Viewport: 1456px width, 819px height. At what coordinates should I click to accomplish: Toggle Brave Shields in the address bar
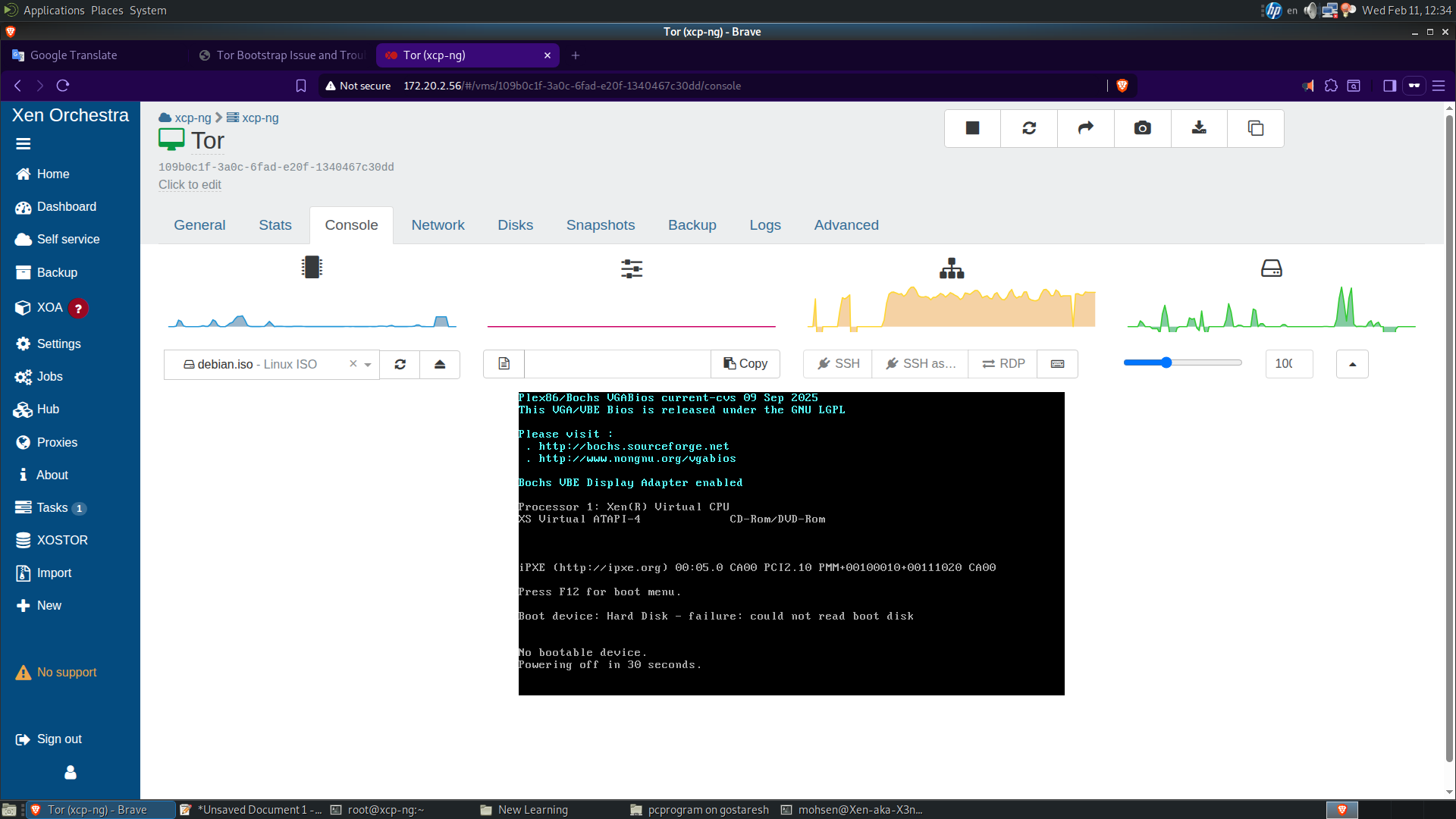pos(1122,86)
